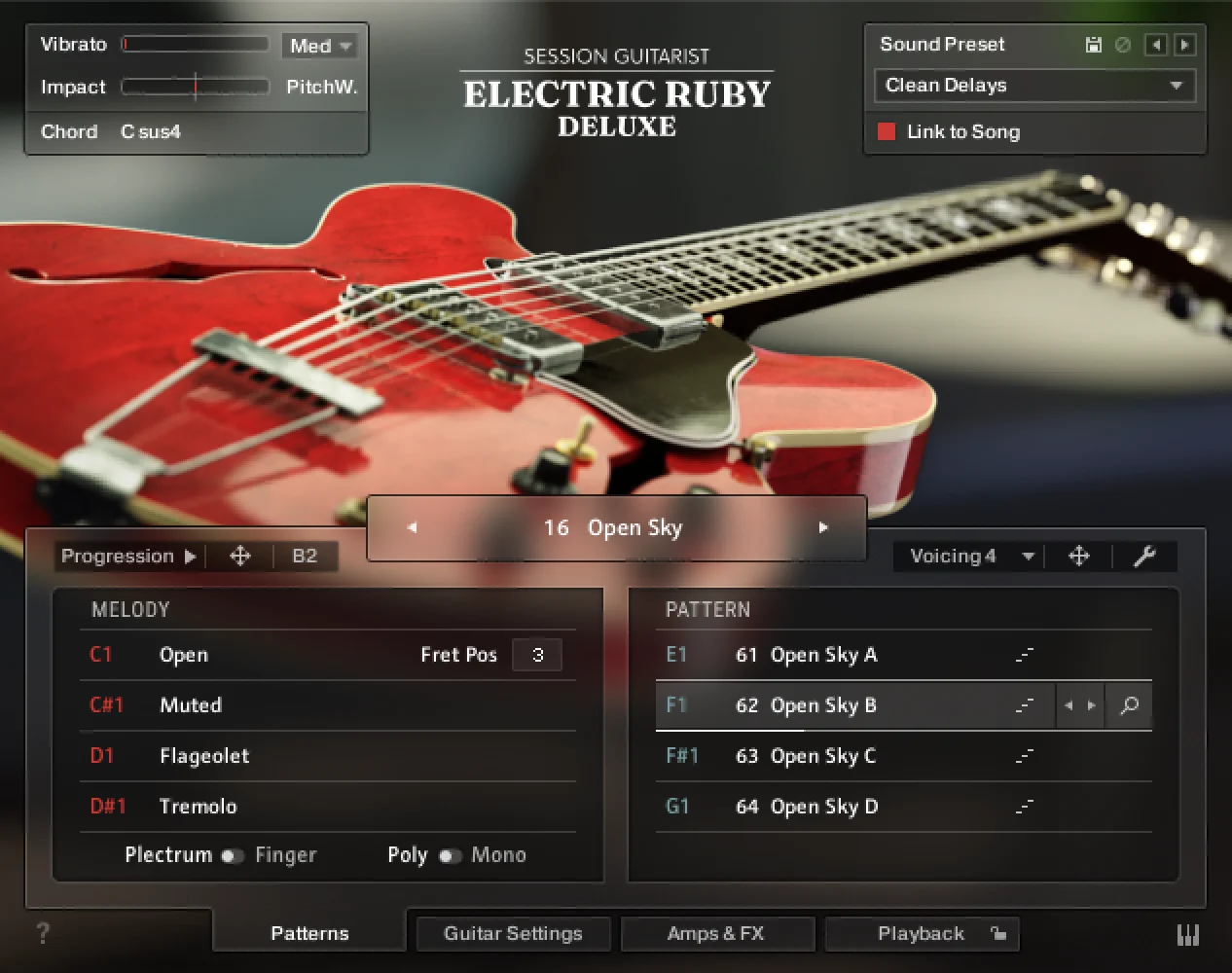Click the move crosshair icon beside Voicing
This screenshot has height=973, width=1232.
(1079, 557)
